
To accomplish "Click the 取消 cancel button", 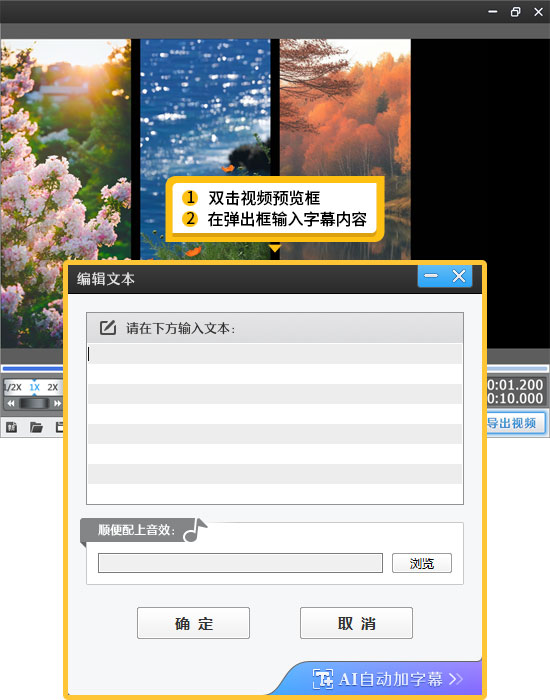I will pyautogui.click(x=356, y=623).
